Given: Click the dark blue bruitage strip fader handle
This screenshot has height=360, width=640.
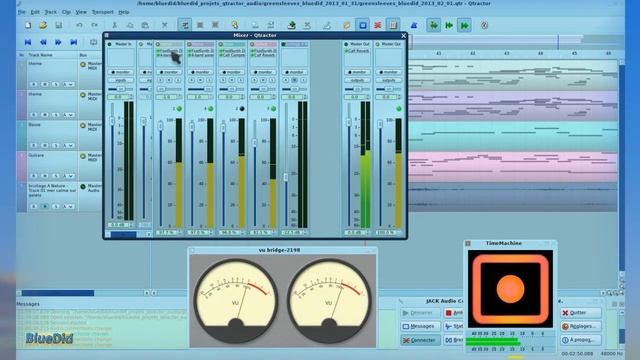Looking at the screenshot, I should [286, 177].
